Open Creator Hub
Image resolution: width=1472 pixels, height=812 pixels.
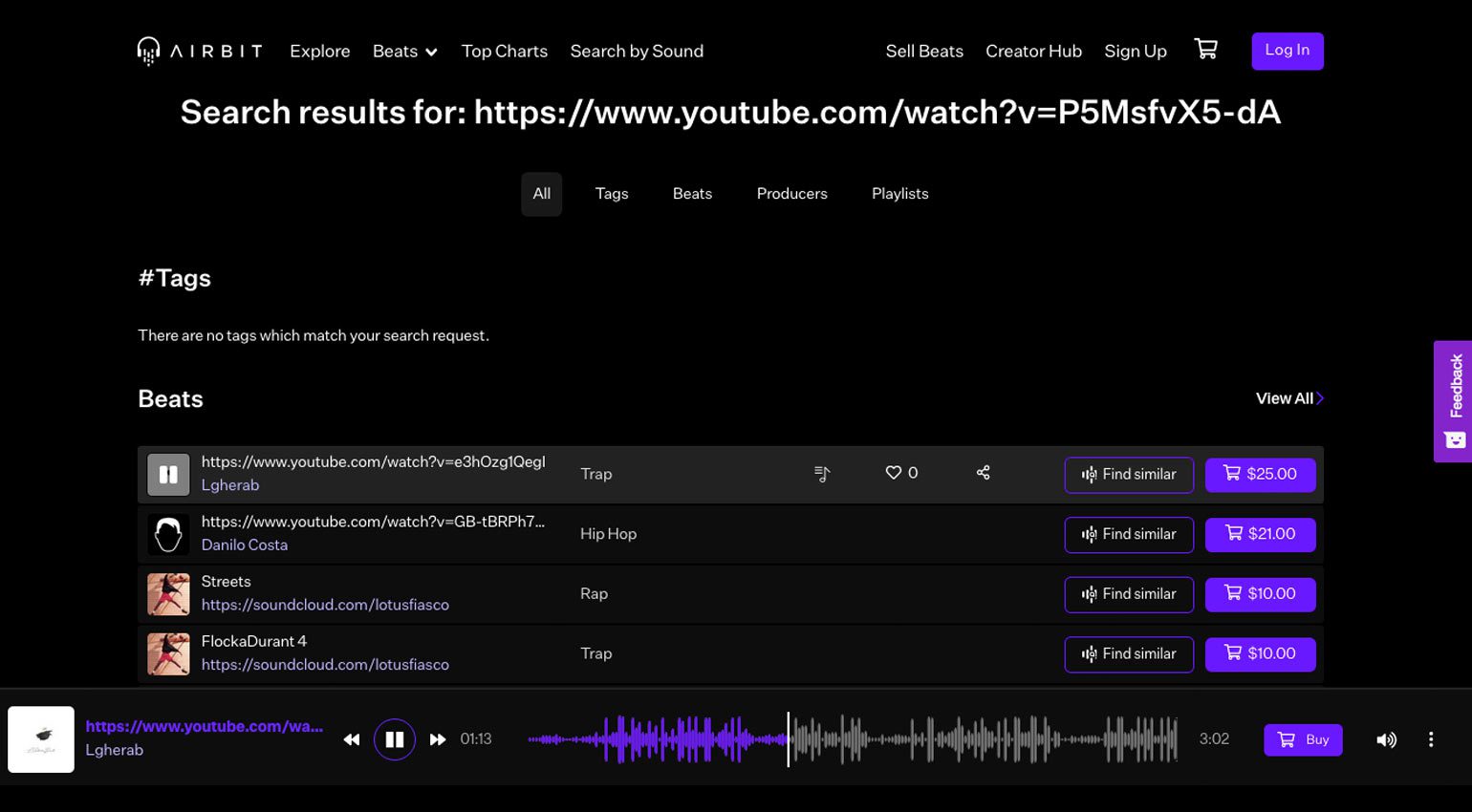[1033, 52]
